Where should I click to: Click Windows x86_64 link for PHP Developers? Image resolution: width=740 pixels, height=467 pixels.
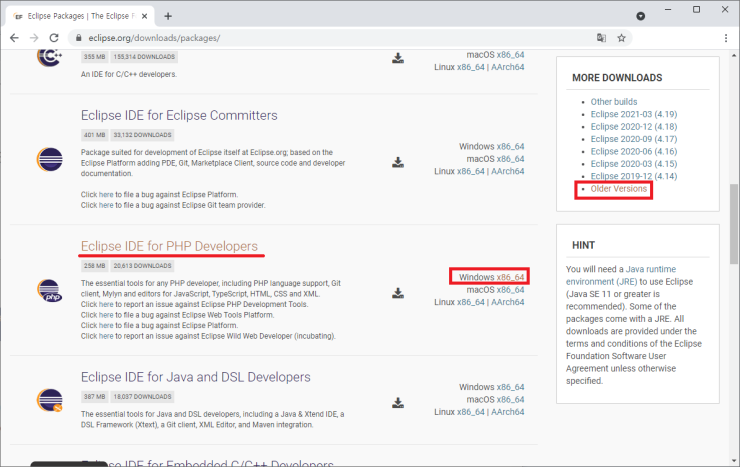click(x=489, y=277)
